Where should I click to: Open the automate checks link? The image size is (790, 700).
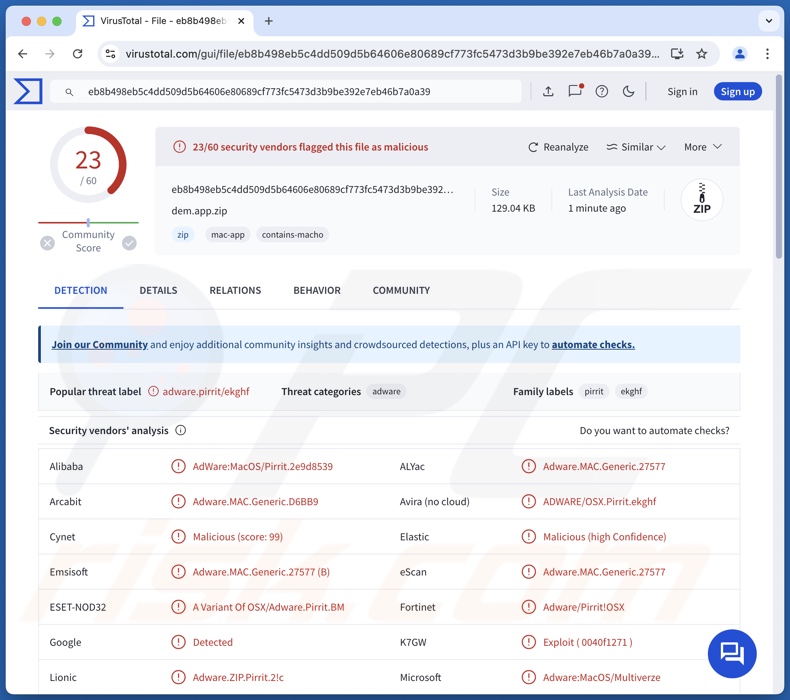pyautogui.click(x=593, y=345)
